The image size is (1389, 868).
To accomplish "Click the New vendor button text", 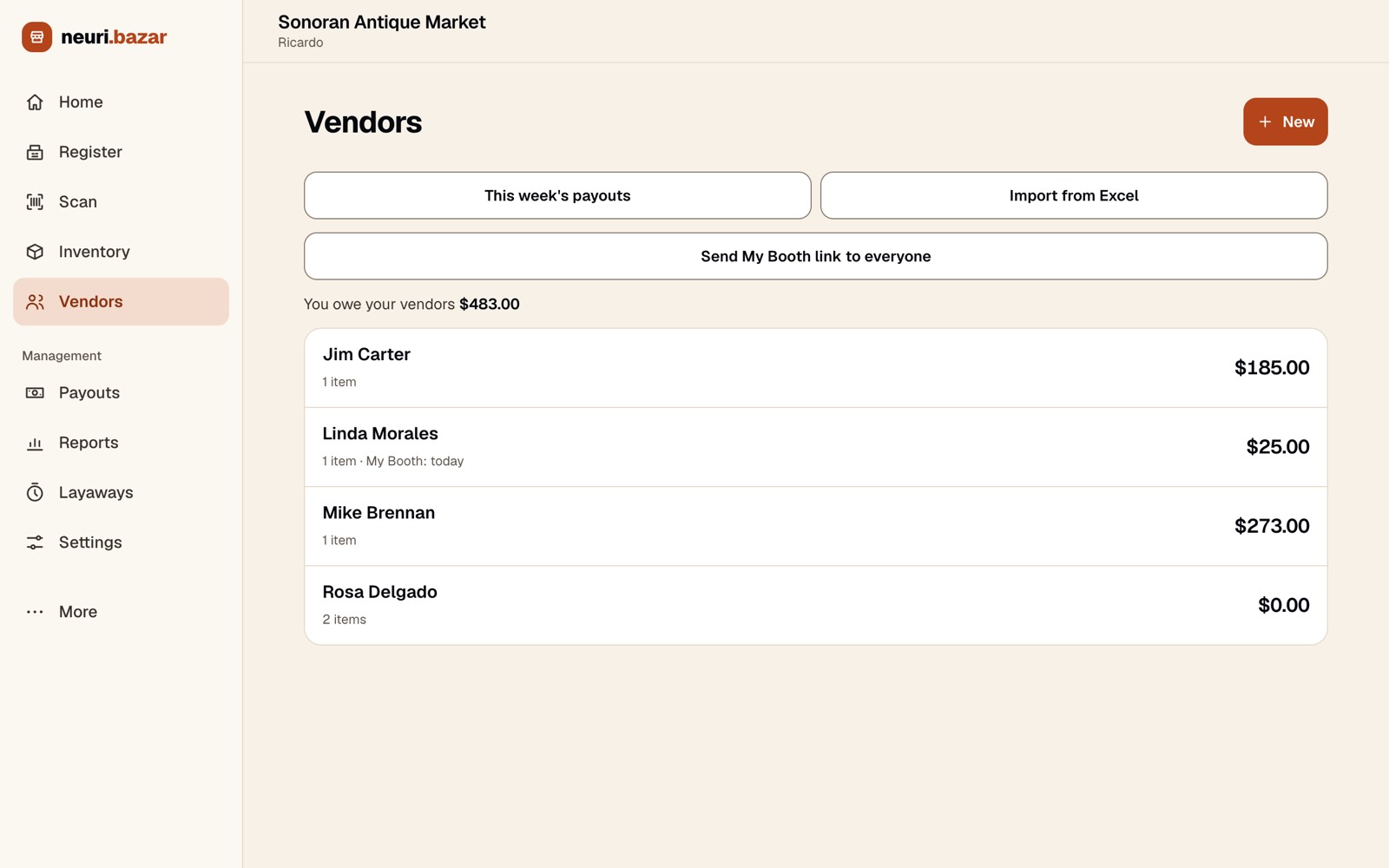I will pos(1298,122).
